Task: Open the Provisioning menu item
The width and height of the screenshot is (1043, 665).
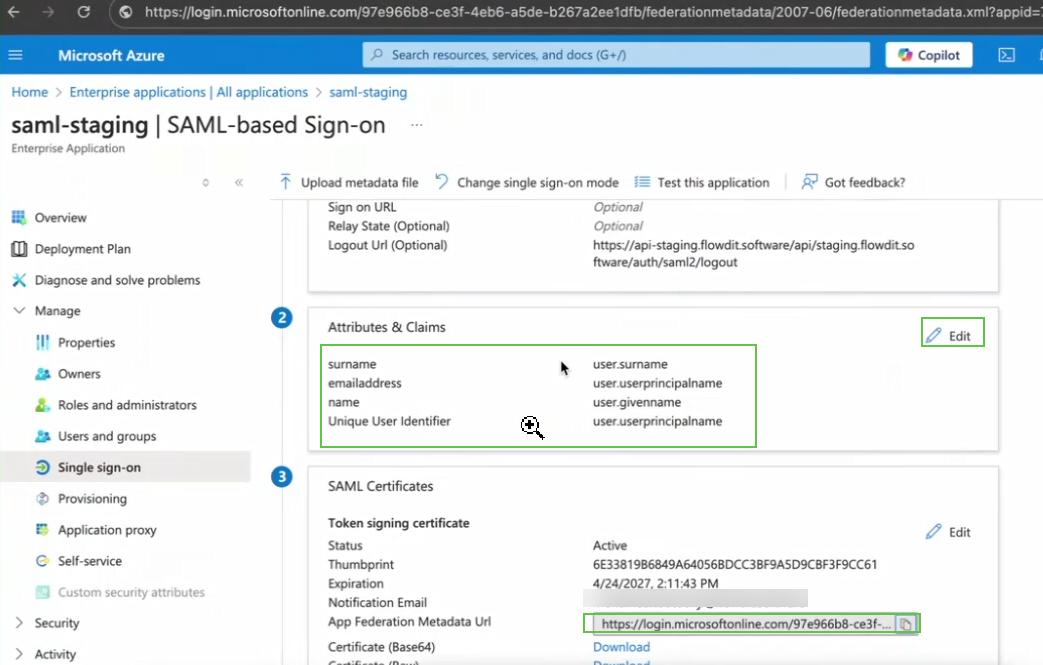Action: (x=92, y=499)
